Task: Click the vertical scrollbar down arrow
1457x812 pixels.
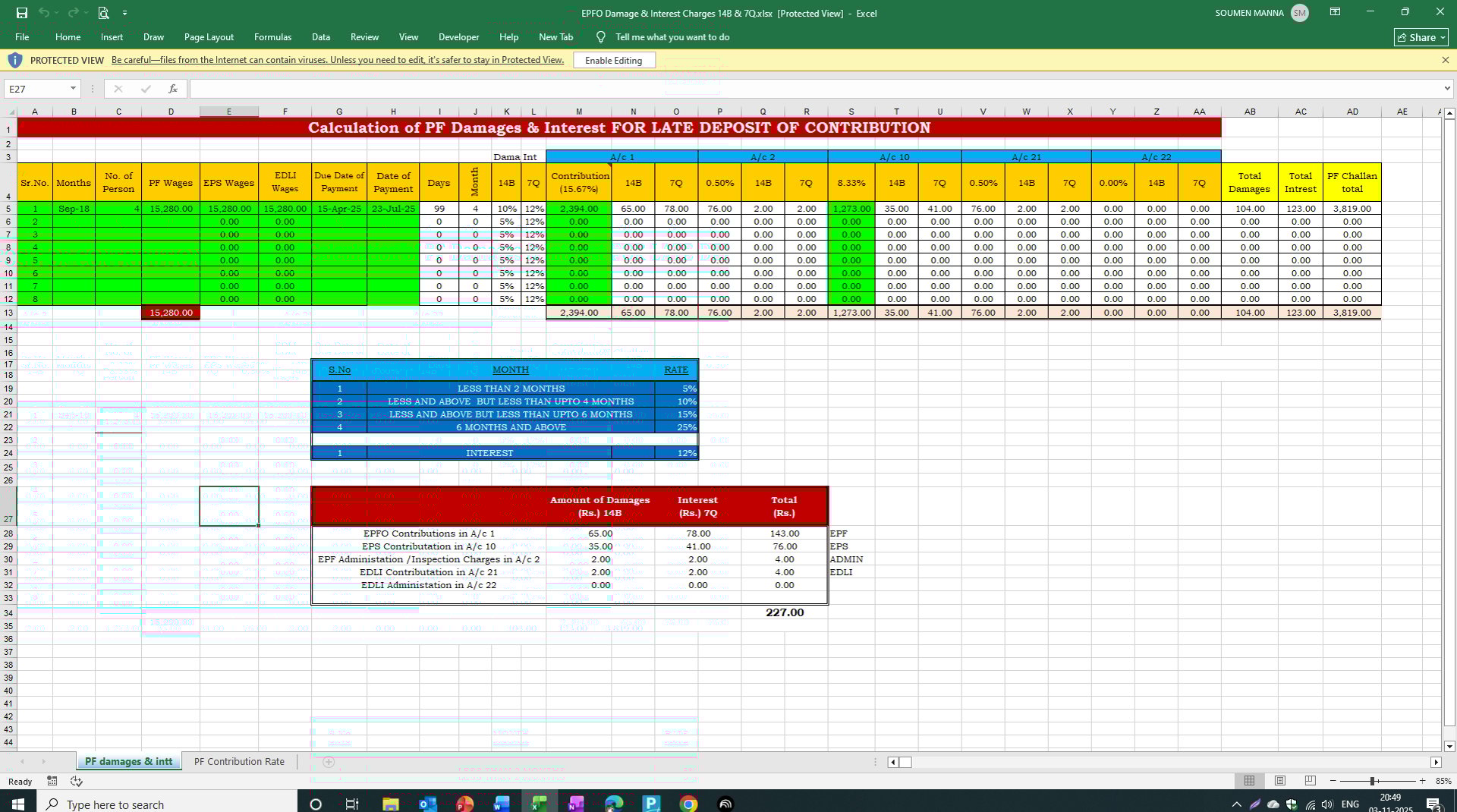Action: pyautogui.click(x=1449, y=746)
